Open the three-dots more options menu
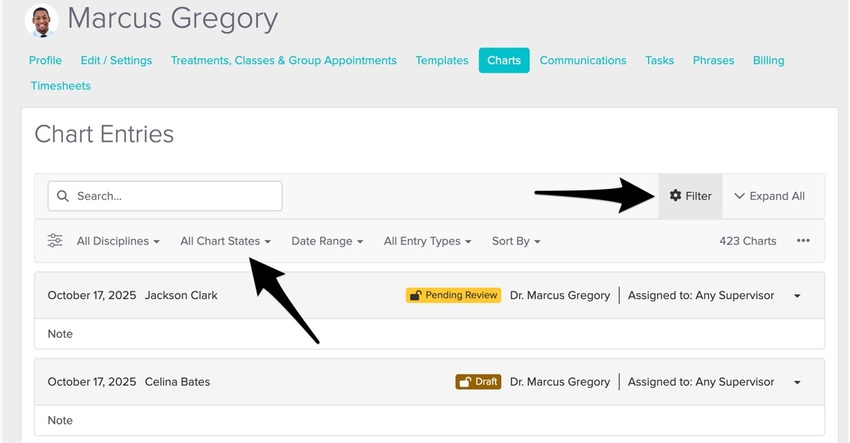This screenshot has width=850, height=443. coord(803,241)
